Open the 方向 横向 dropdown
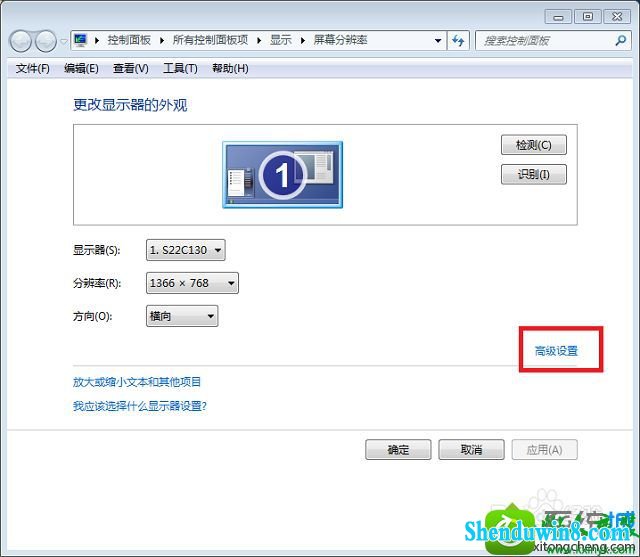Viewport: 640px width, 557px height. tap(182, 316)
